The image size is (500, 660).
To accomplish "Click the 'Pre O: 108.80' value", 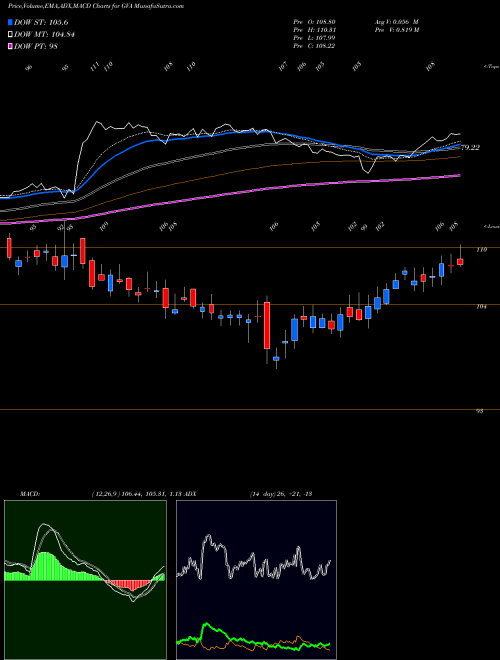I will pyautogui.click(x=314, y=21).
